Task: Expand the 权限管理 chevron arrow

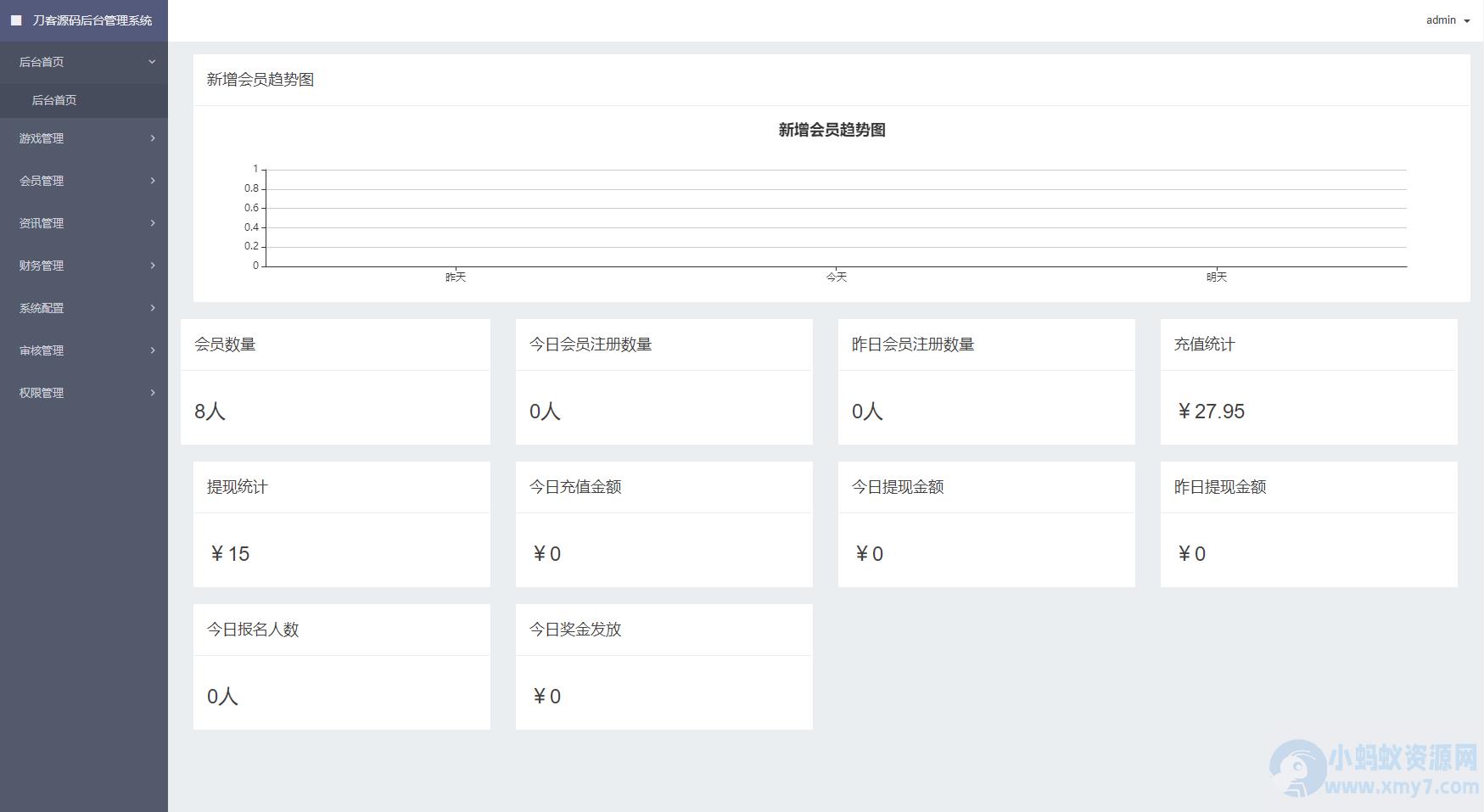Action: point(153,392)
